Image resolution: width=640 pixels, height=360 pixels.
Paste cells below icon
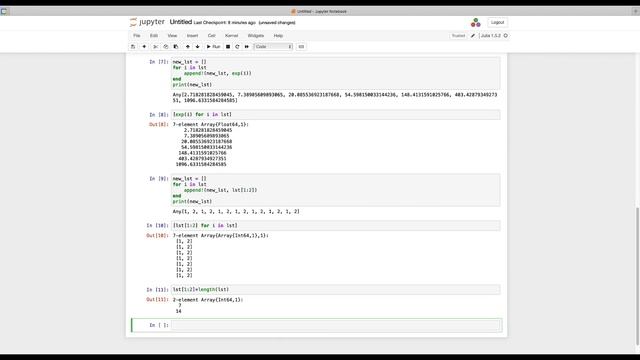[176, 47]
